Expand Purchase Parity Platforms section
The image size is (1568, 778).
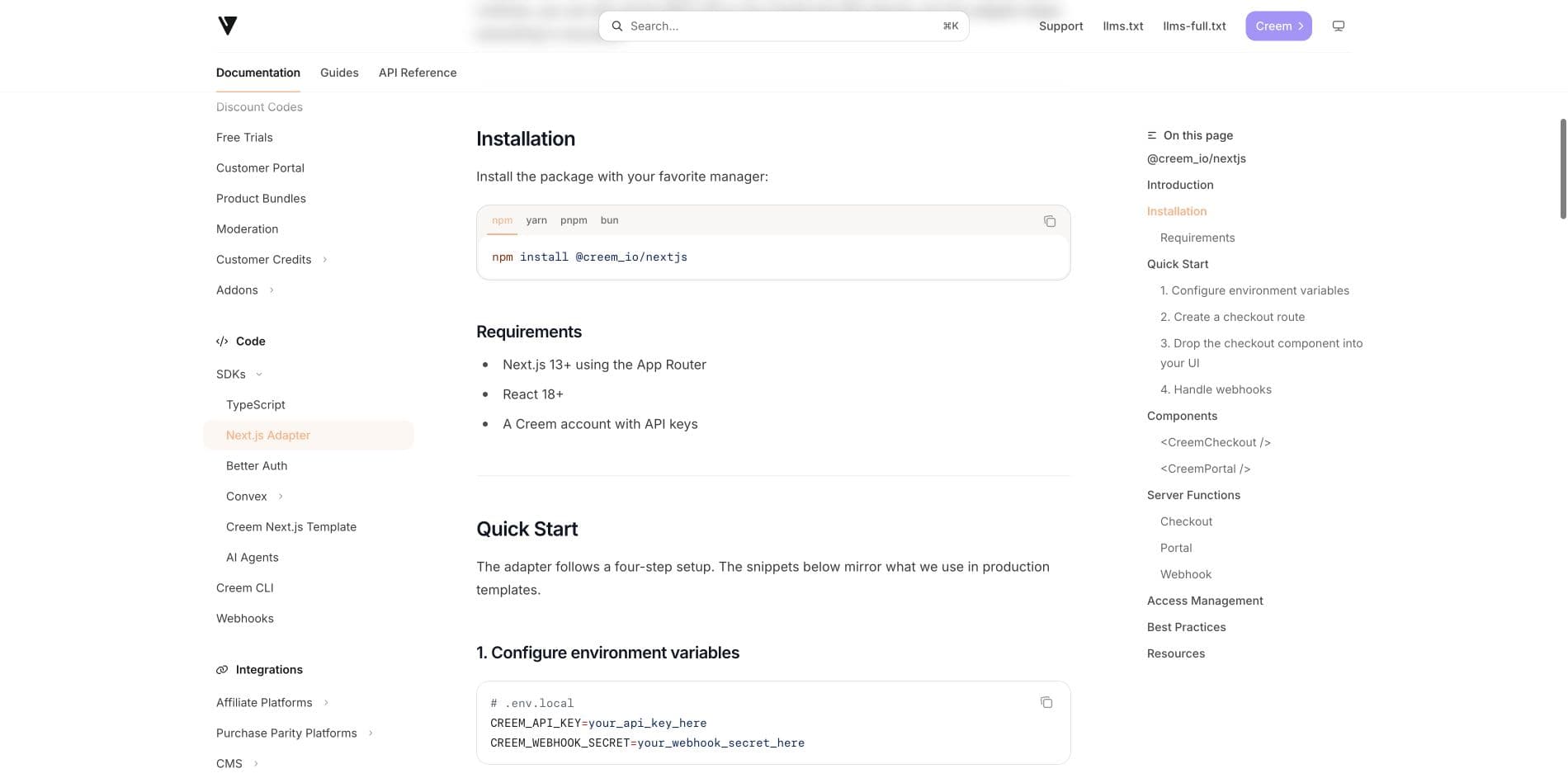(371, 733)
